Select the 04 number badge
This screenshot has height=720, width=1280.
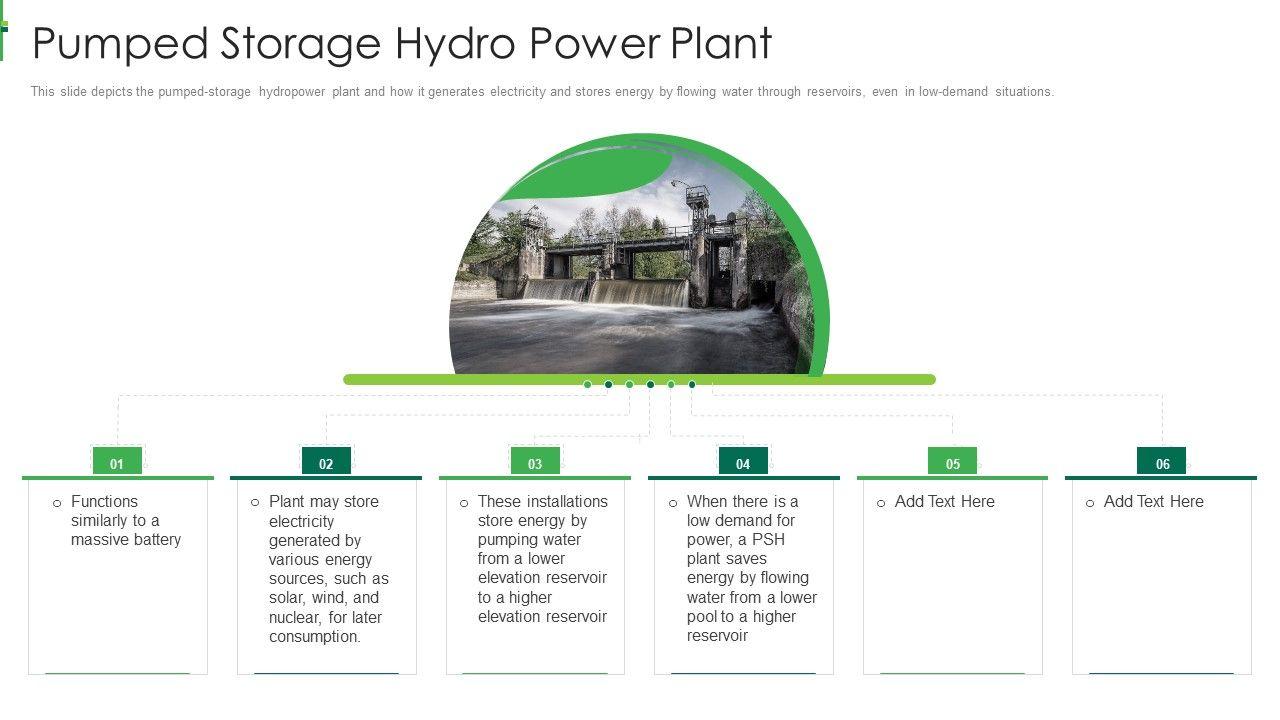point(743,462)
